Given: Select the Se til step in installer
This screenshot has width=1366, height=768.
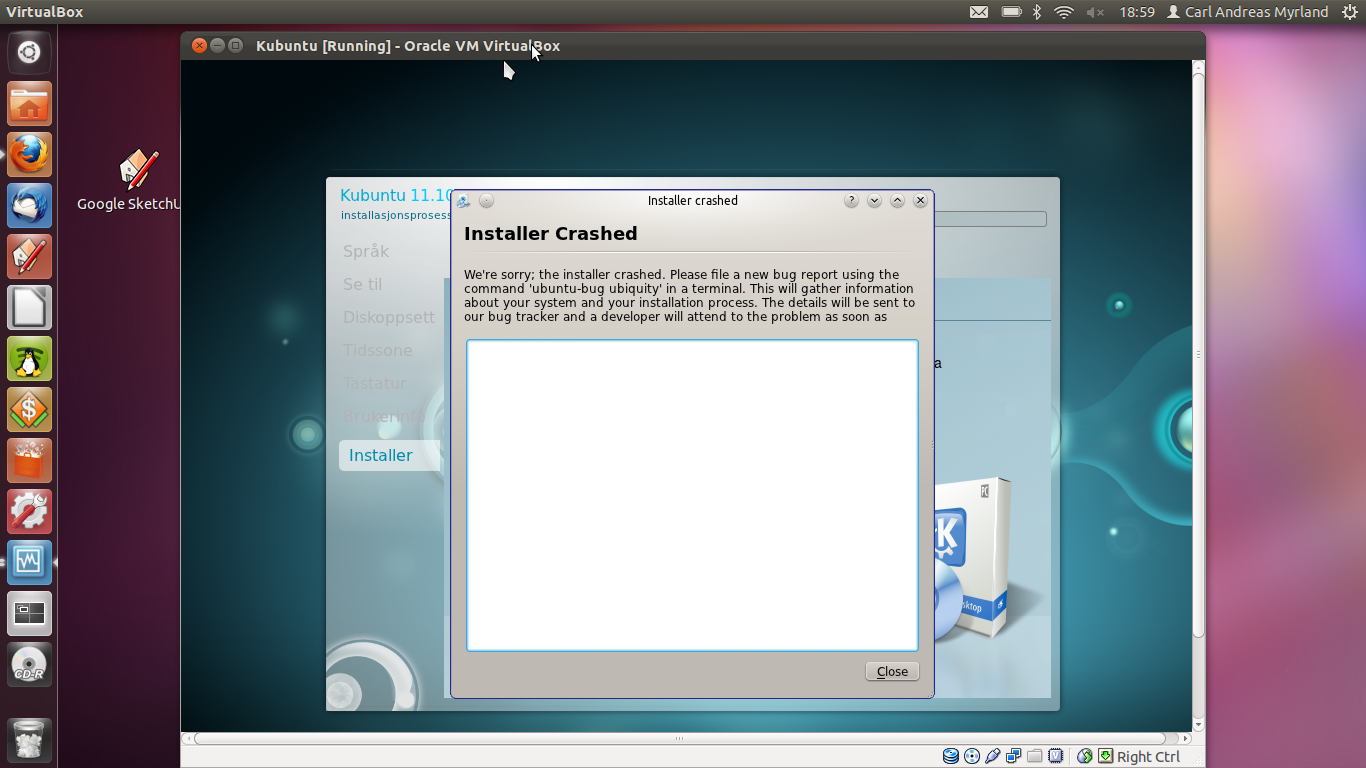Looking at the screenshot, I should click(x=362, y=284).
